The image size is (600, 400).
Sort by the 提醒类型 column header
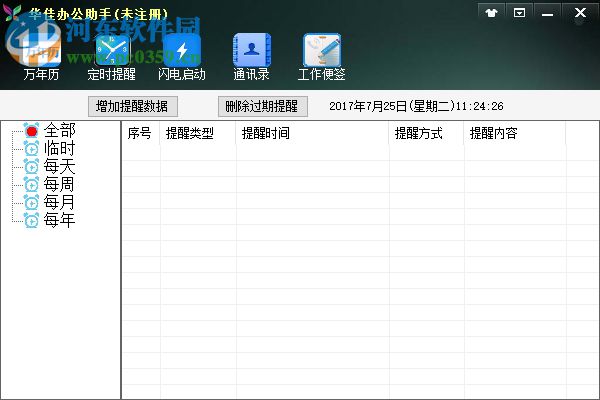click(x=198, y=133)
